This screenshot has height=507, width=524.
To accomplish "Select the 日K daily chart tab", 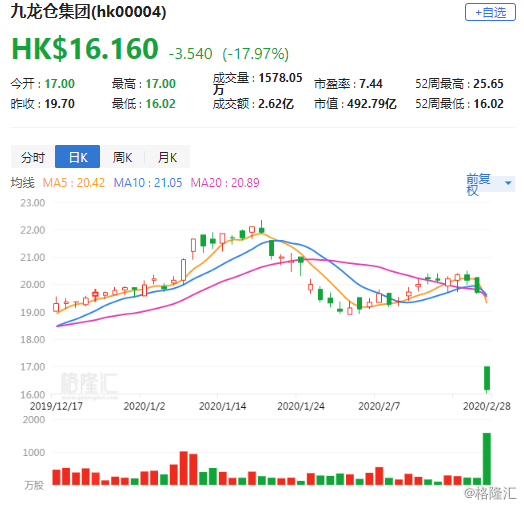I will (x=78, y=157).
